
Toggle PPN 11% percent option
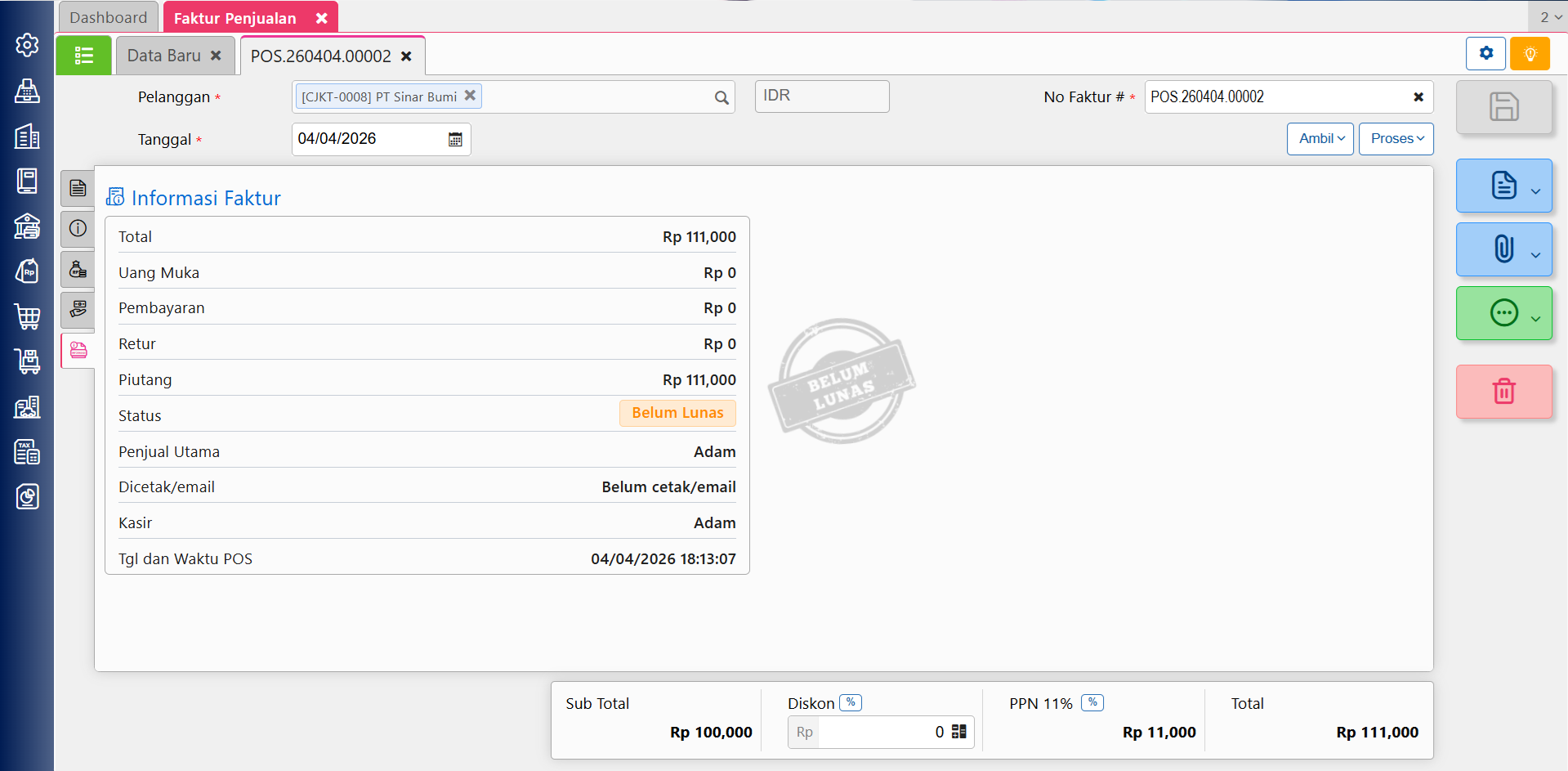[x=1092, y=702]
